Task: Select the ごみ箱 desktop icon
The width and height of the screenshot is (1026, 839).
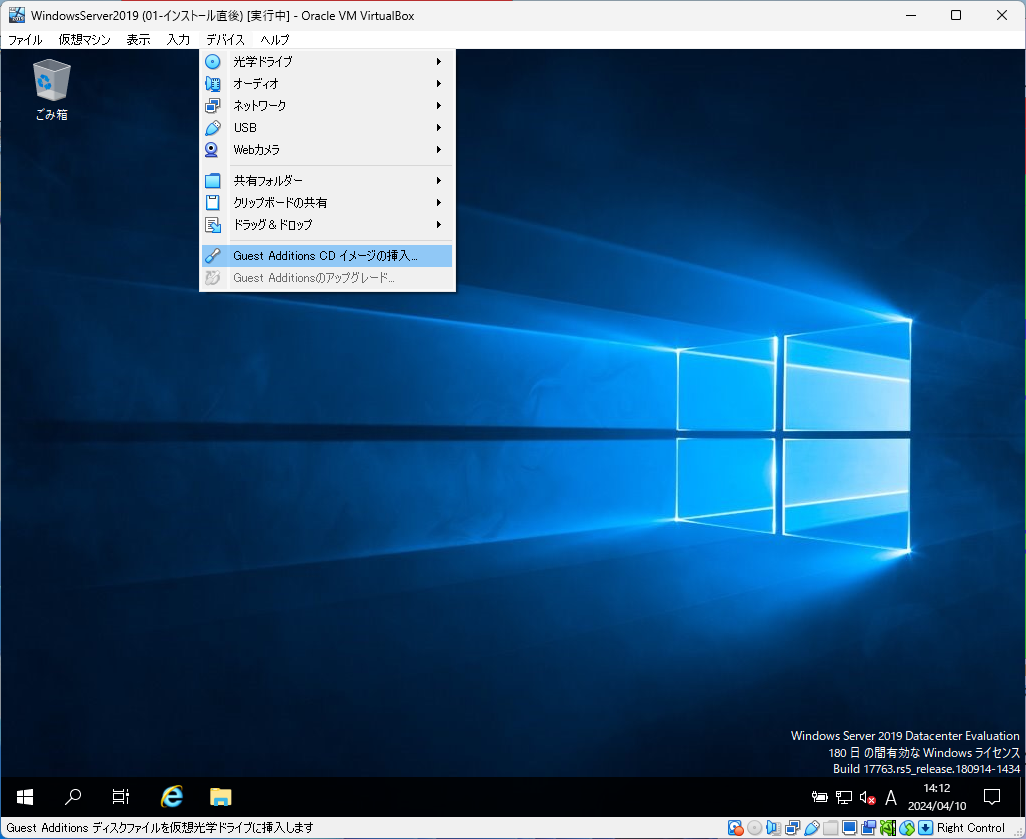Action: coord(51,90)
